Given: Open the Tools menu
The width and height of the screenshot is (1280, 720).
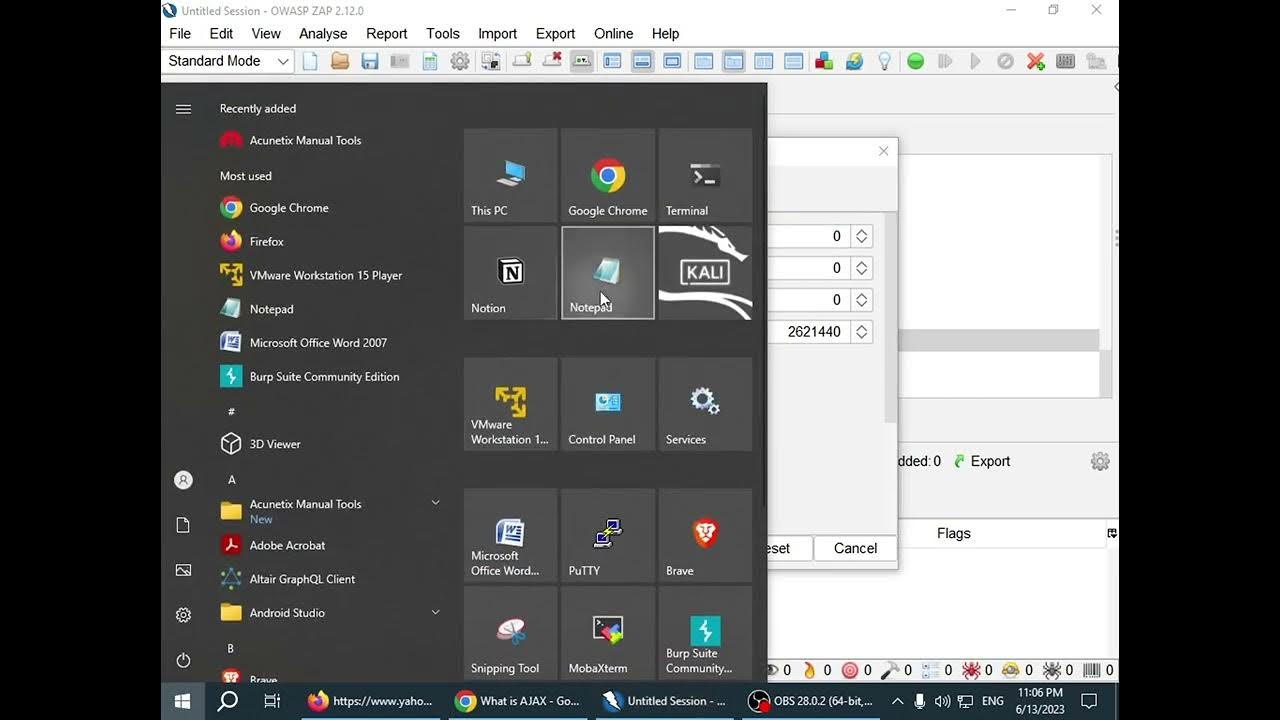Looking at the screenshot, I should click(443, 33).
